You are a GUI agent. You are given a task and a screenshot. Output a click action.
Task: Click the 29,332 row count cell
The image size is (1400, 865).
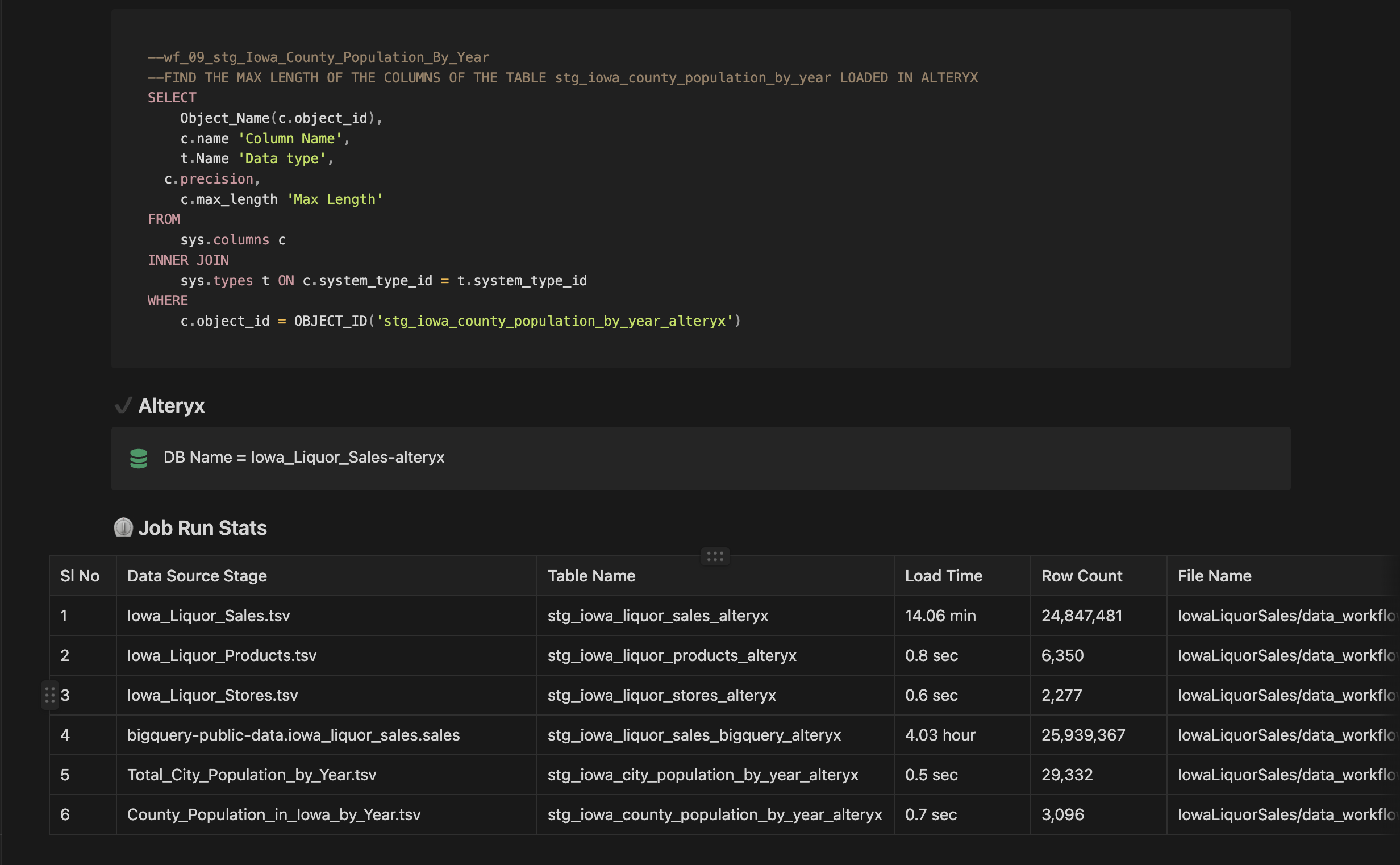click(1099, 775)
